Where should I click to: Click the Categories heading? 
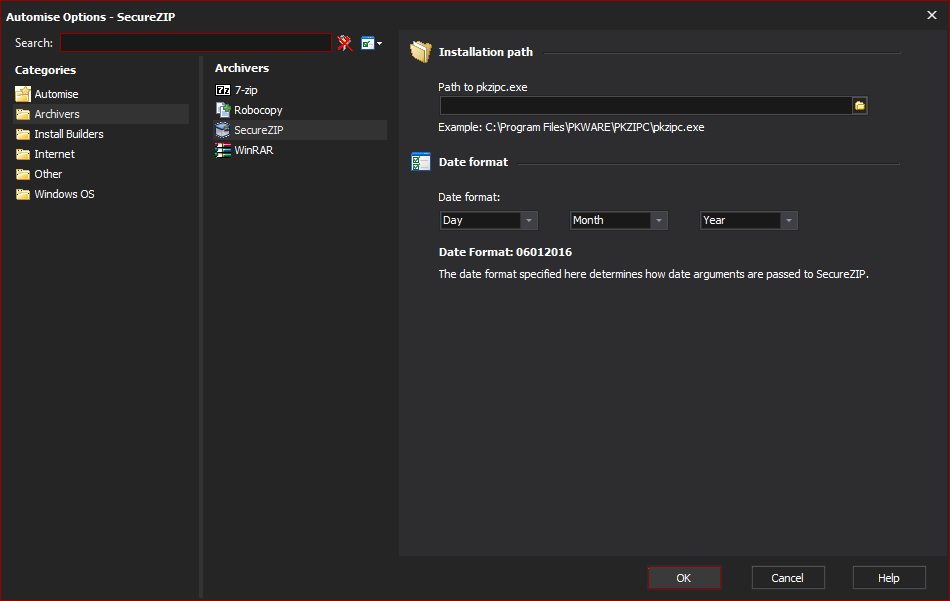[x=45, y=70]
